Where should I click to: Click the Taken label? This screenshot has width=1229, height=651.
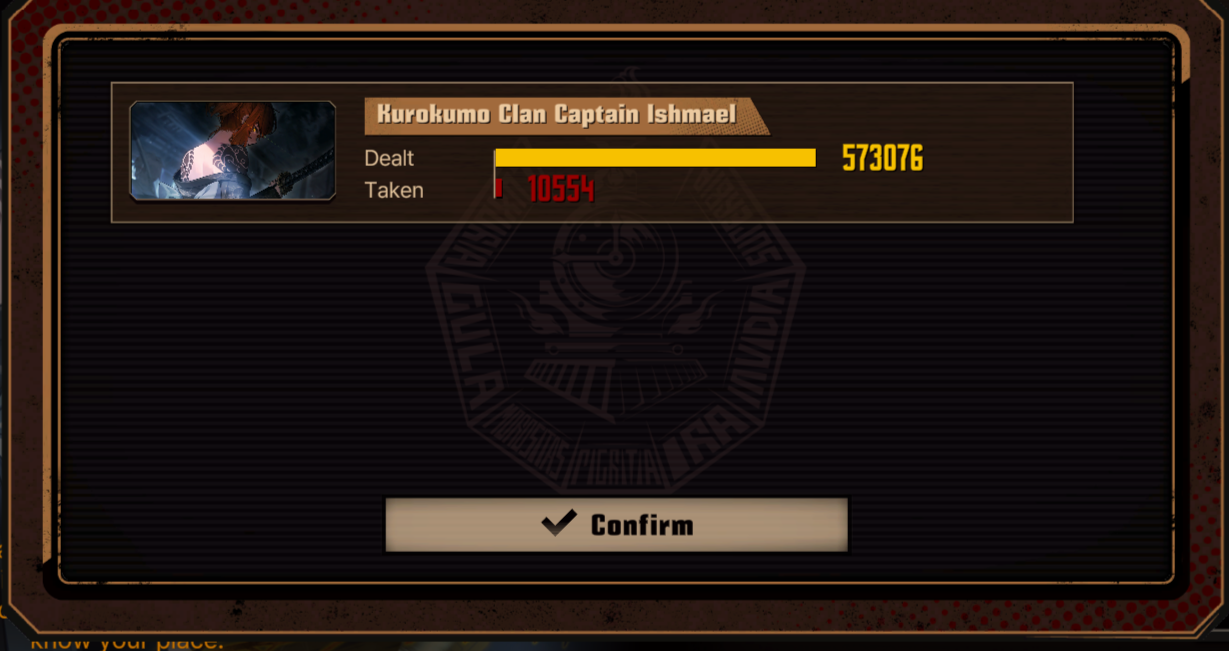pyautogui.click(x=394, y=190)
